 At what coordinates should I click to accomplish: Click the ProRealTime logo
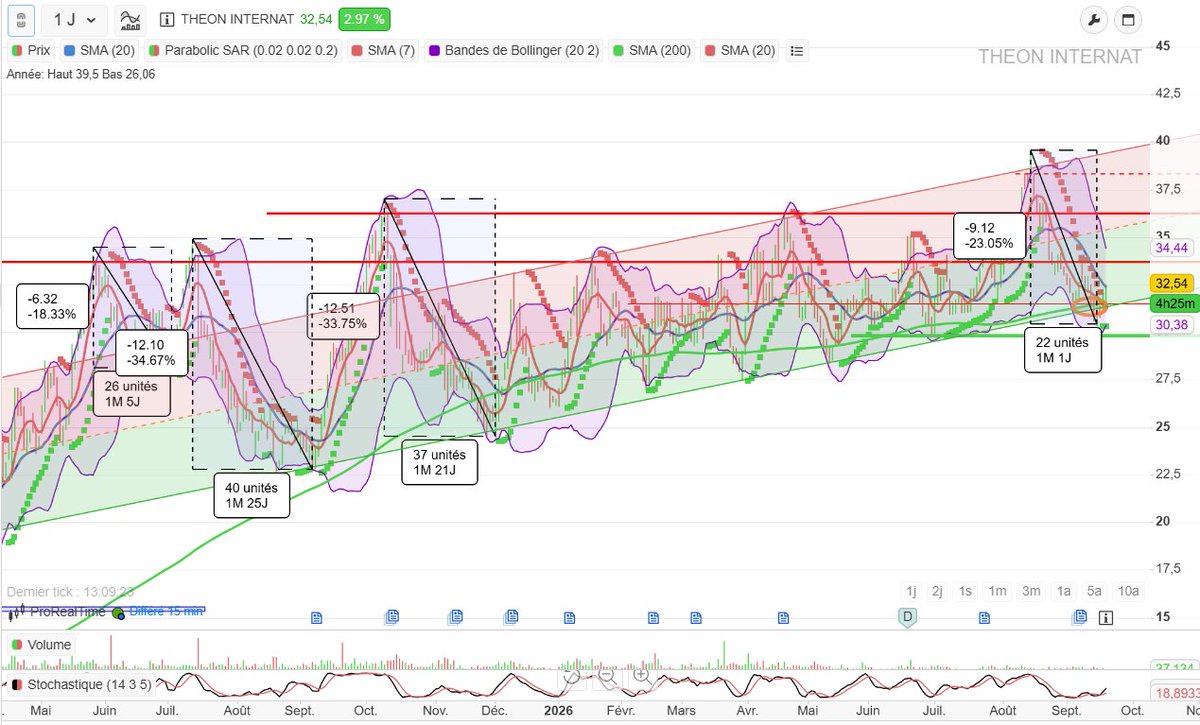point(55,612)
